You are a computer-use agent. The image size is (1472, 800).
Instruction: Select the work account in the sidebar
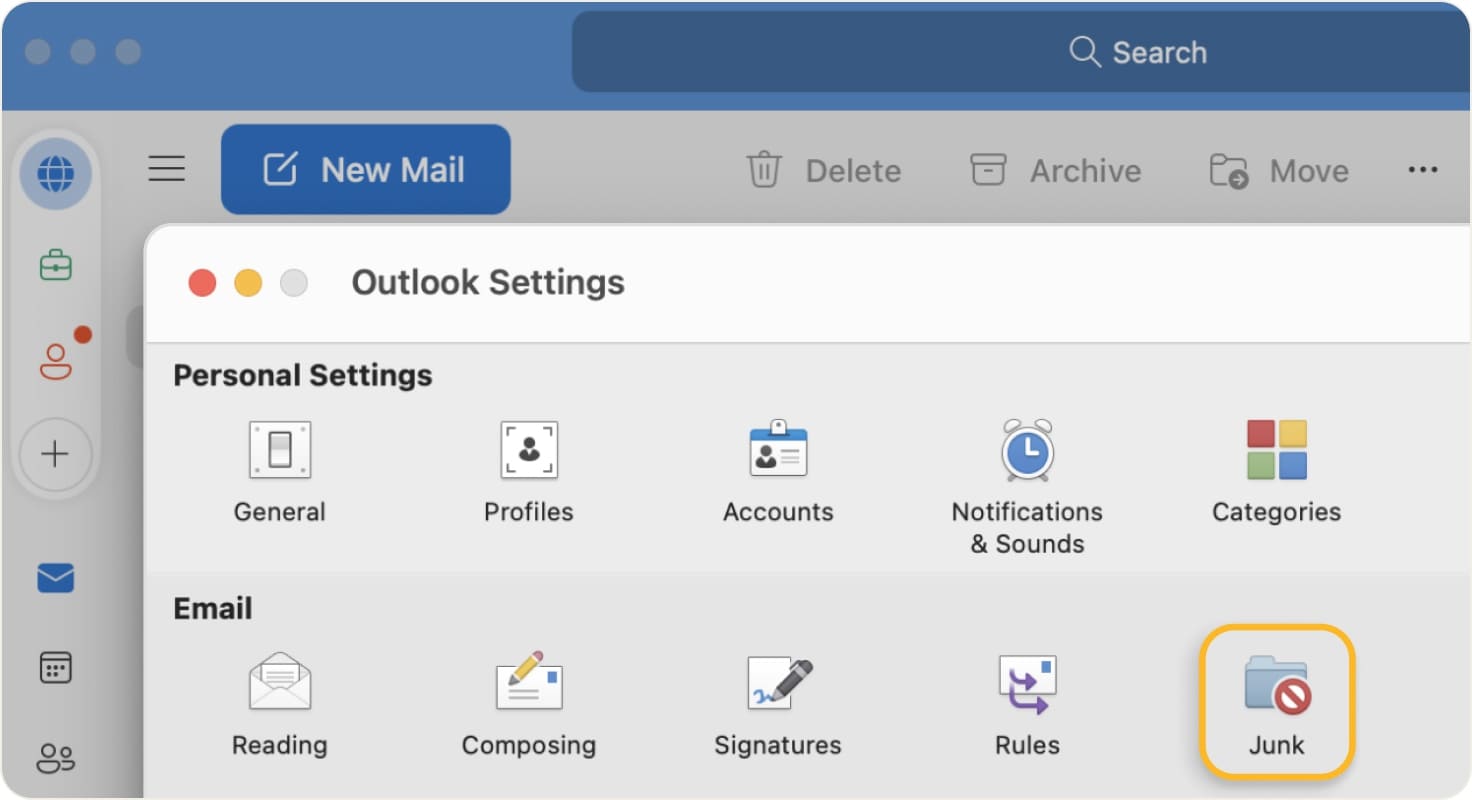tap(56, 265)
